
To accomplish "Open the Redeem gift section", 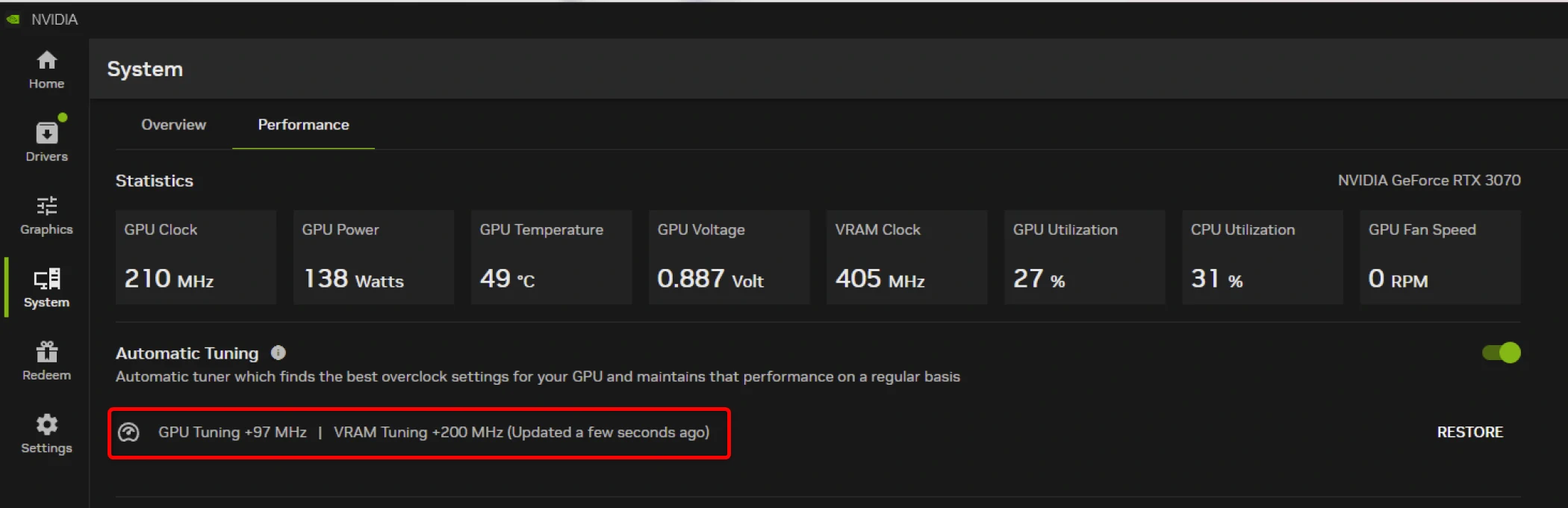I will (46, 361).
